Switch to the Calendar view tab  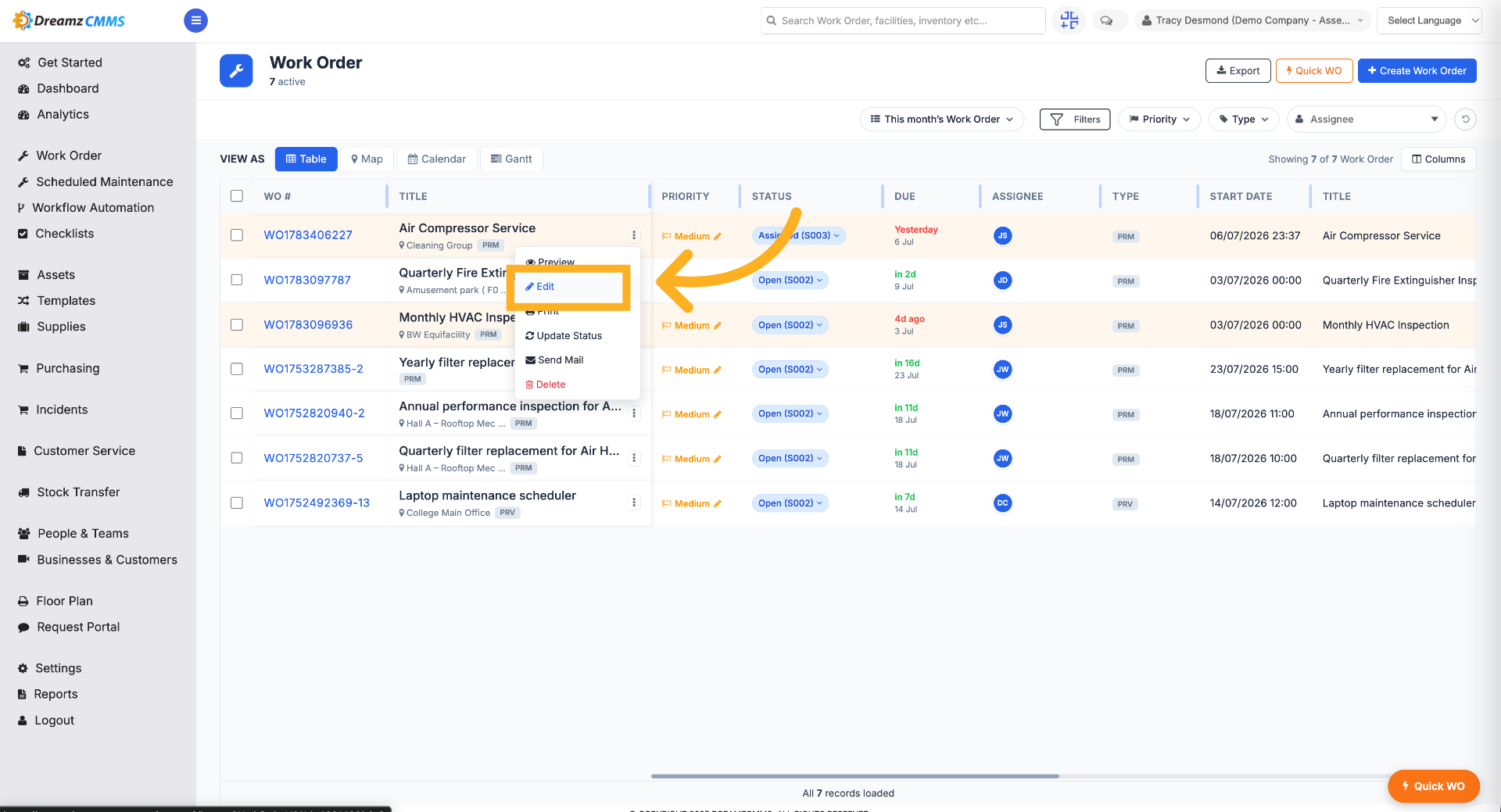[x=437, y=159]
